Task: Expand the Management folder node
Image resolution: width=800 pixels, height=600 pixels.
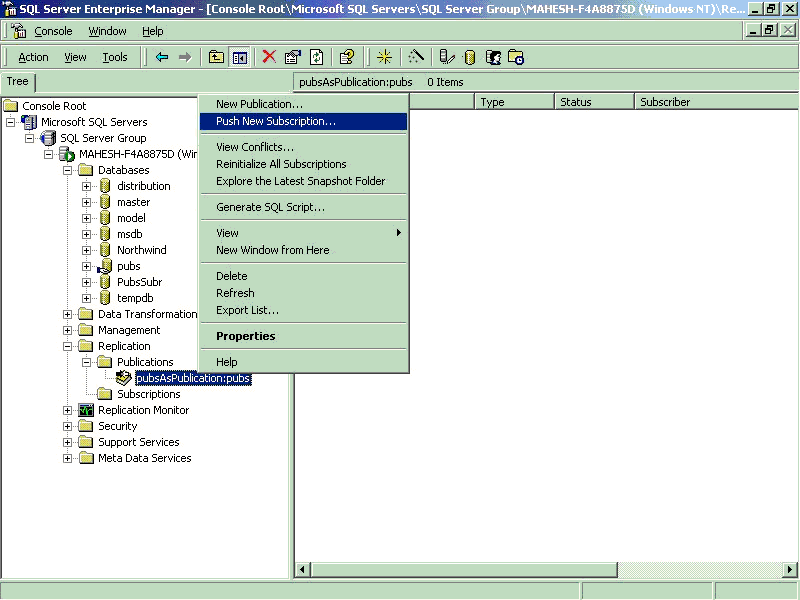Action: [x=68, y=330]
